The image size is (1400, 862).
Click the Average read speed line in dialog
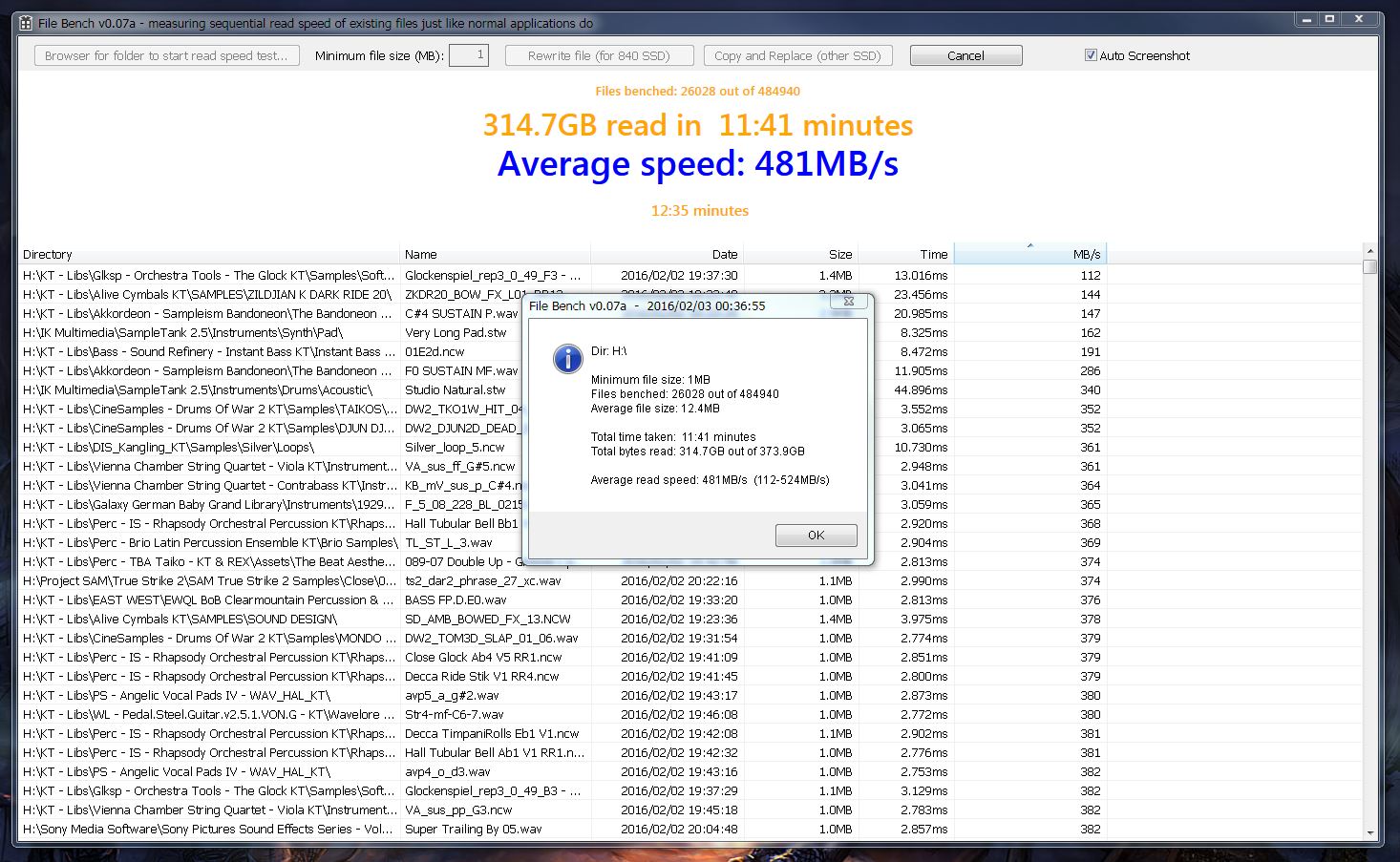click(x=710, y=479)
